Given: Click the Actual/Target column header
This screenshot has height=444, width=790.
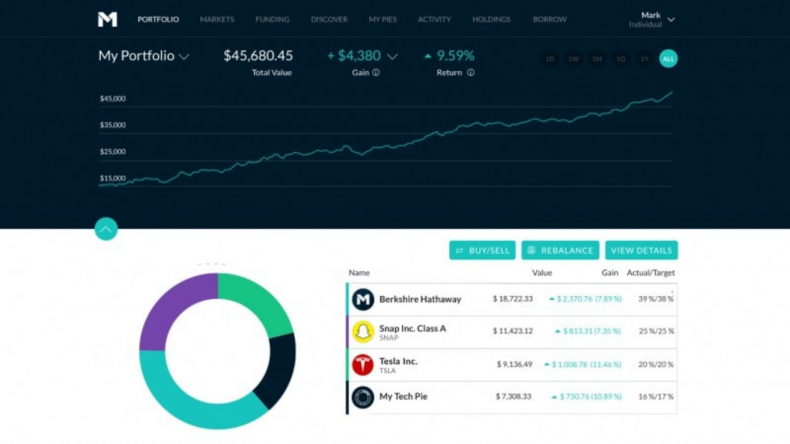Looking at the screenshot, I should tap(650, 273).
